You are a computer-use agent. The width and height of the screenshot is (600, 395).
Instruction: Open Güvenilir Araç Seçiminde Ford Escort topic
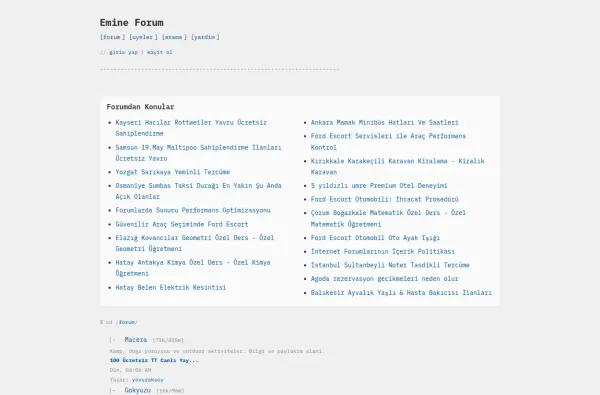click(x=182, y=224)
